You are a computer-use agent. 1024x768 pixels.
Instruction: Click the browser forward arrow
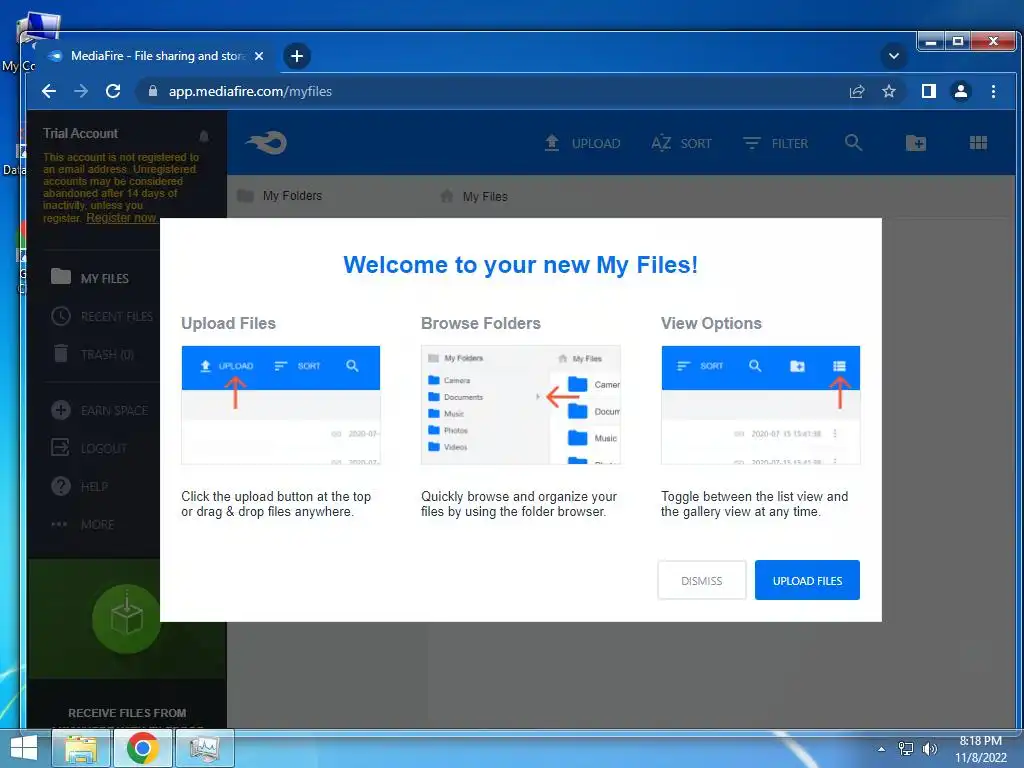click(81, 91)
